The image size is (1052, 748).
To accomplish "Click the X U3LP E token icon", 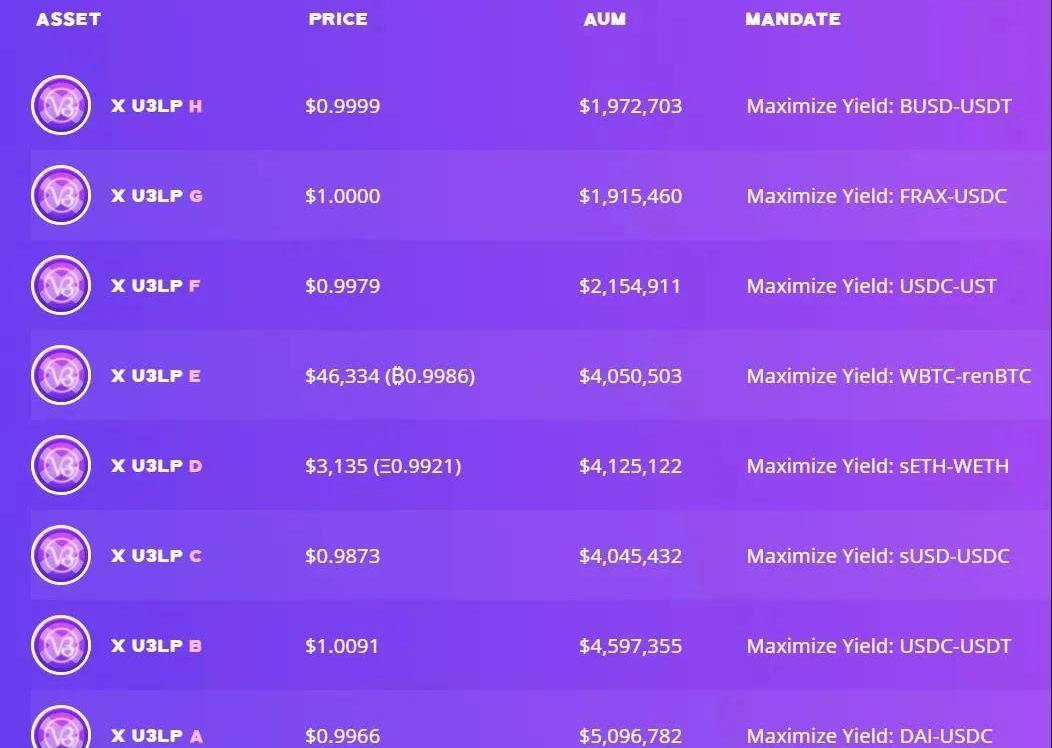I will 61,375.
